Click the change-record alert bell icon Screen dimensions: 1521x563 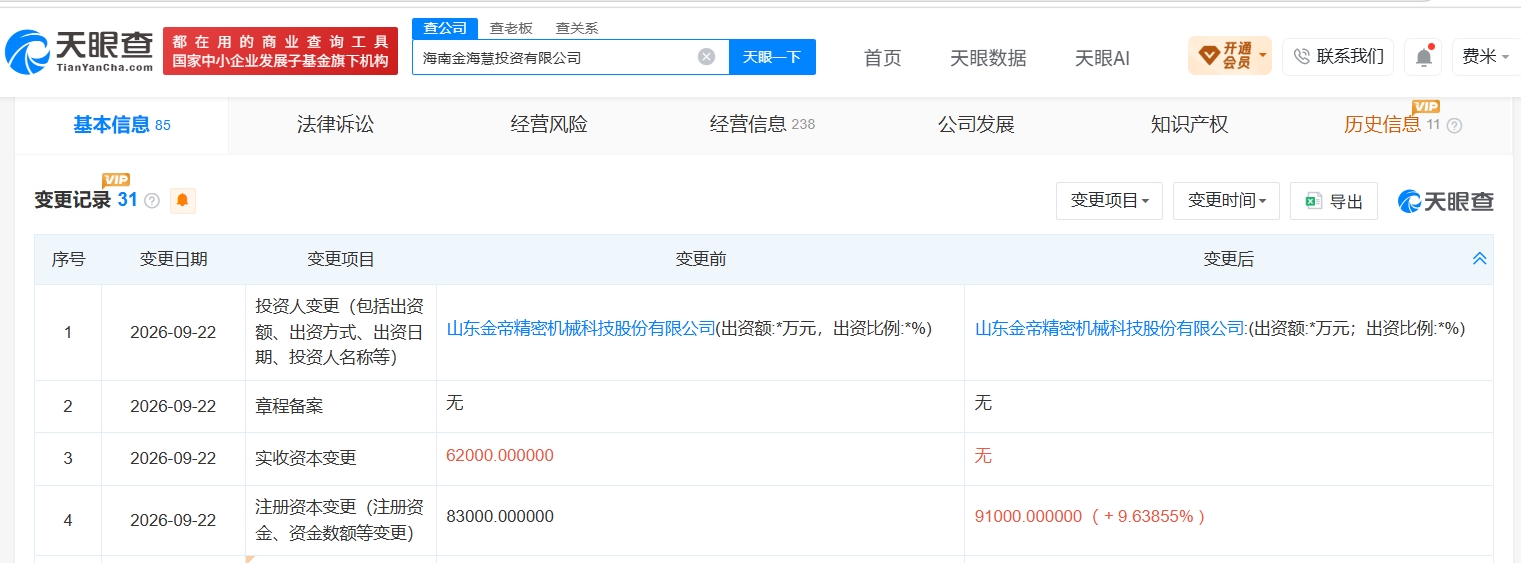coord(182,200)
